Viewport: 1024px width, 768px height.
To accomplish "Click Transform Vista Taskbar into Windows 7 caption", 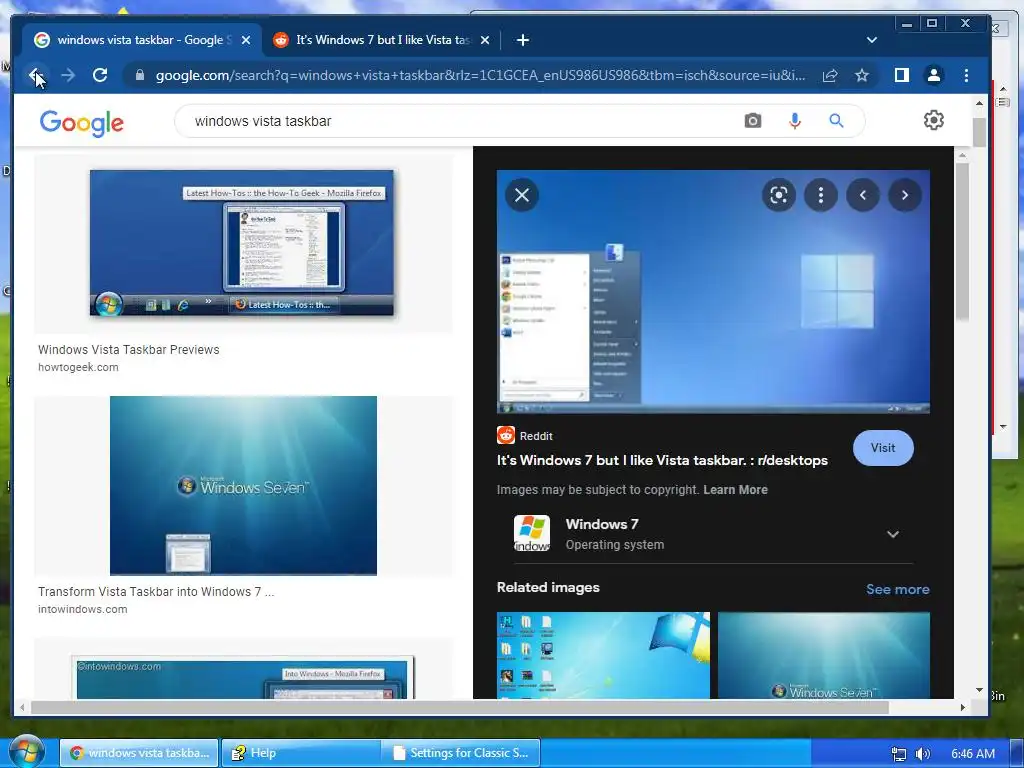I will click(x=156, y=592).
